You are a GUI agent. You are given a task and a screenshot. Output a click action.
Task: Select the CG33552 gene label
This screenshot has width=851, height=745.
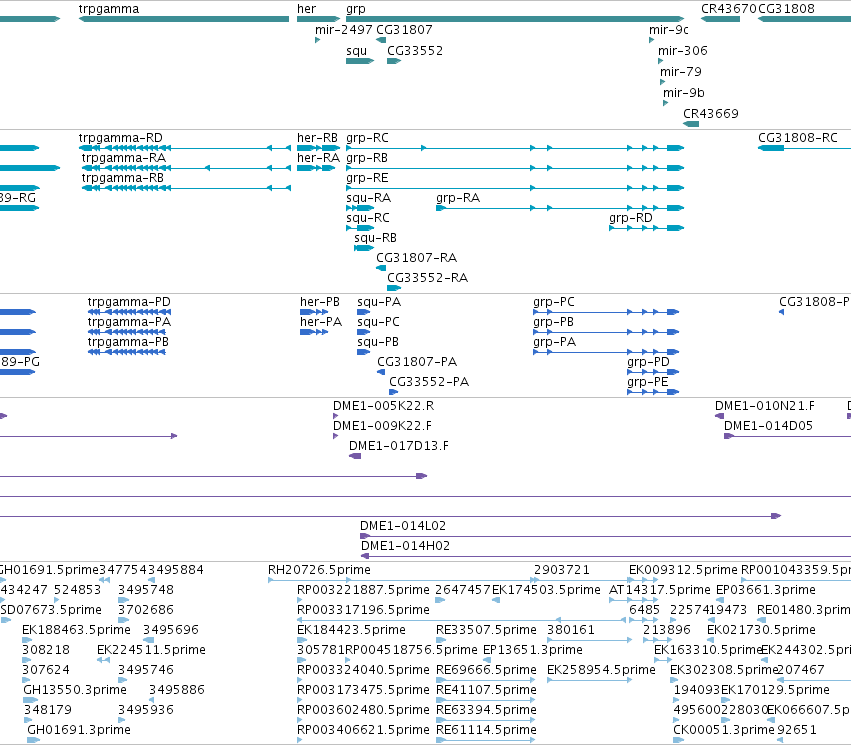(415, 51)
